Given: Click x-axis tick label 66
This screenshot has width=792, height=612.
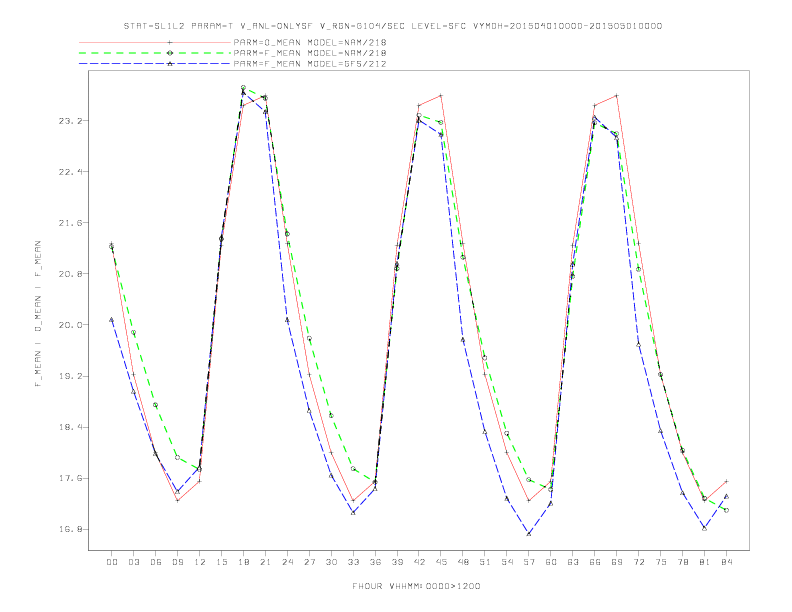Looking at the screenshot, I should click(595, 562).
